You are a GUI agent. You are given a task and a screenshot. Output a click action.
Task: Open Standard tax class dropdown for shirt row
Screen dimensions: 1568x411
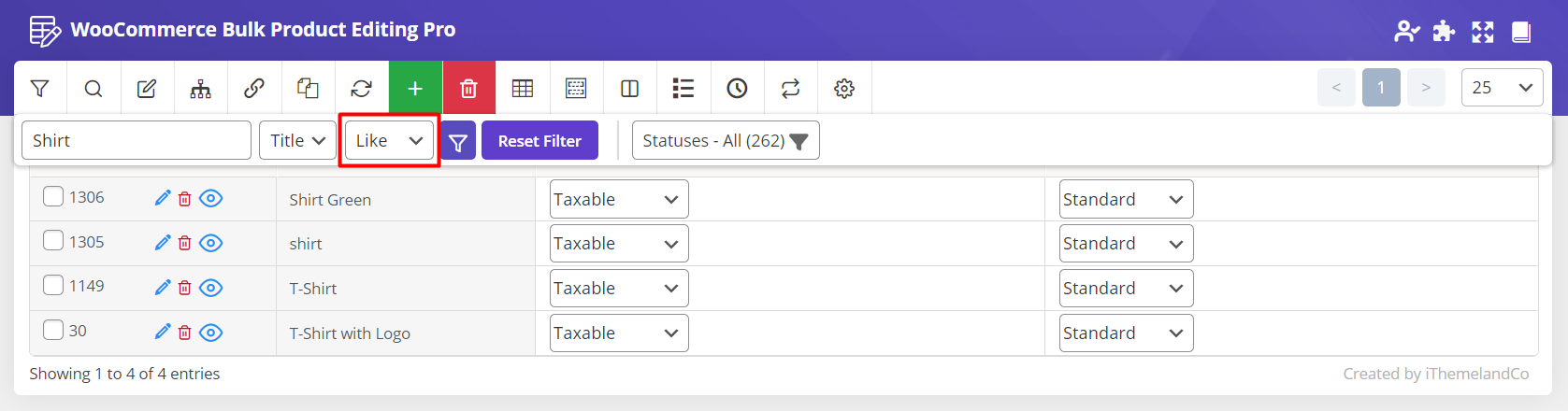click(x=1126, y=244)
